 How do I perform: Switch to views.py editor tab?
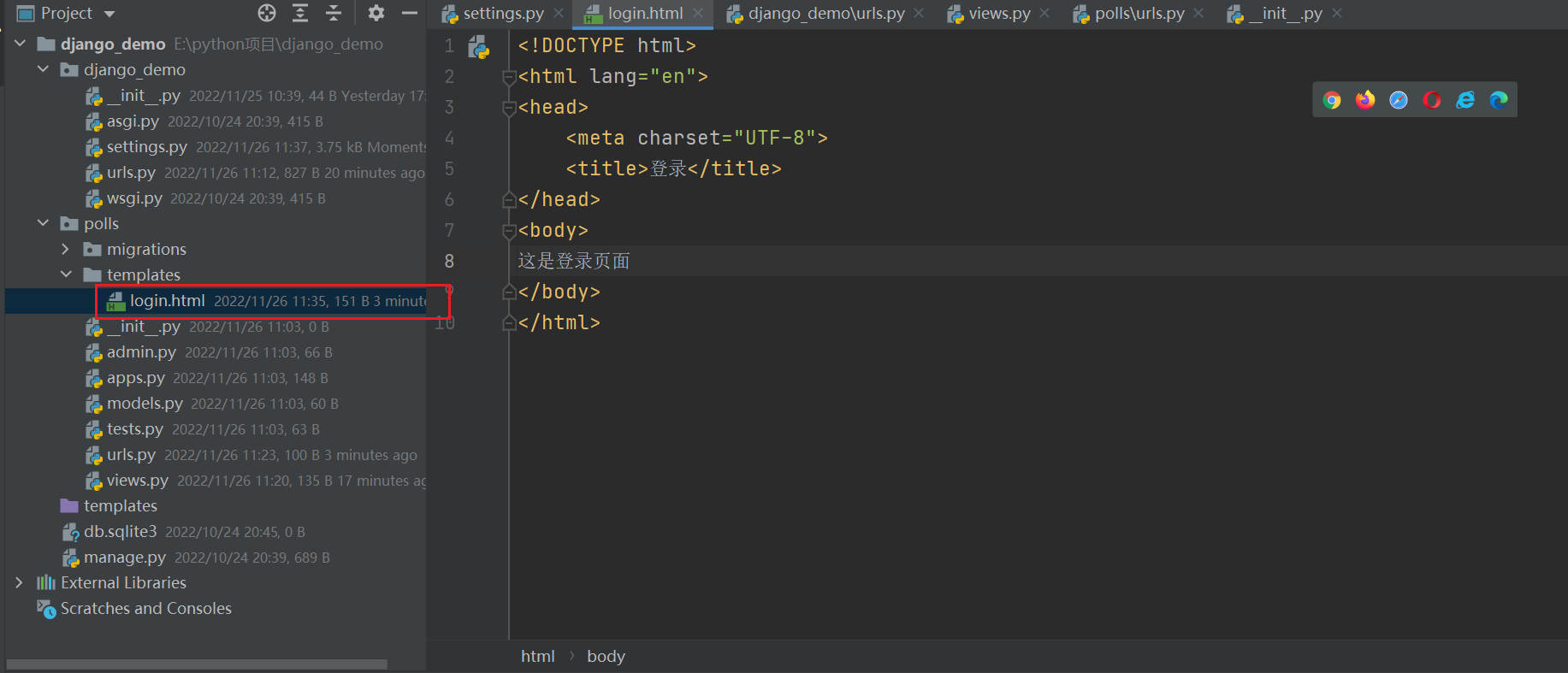(998, 14)
